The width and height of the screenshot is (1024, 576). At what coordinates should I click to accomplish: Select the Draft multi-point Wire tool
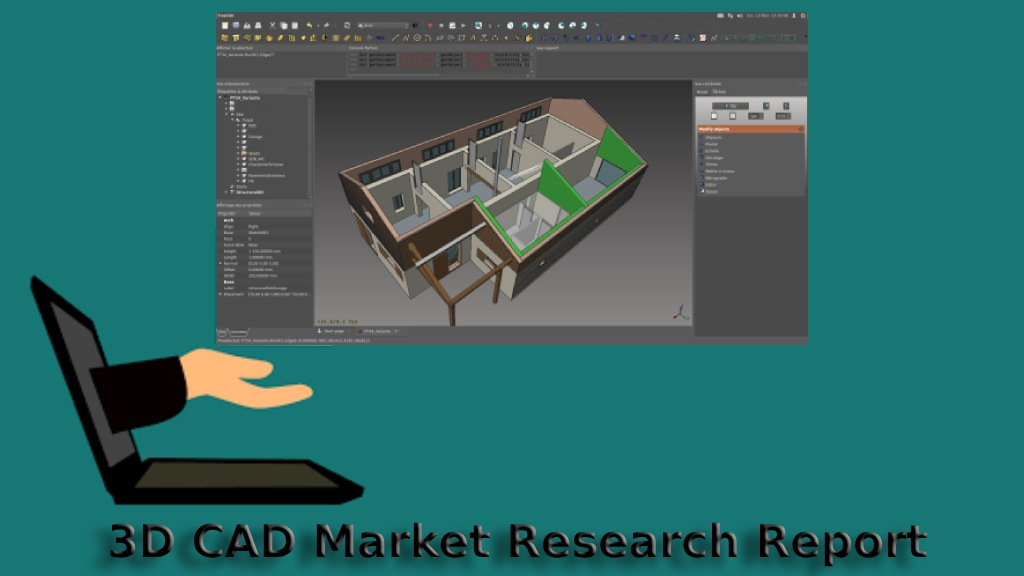coord(406,38)
